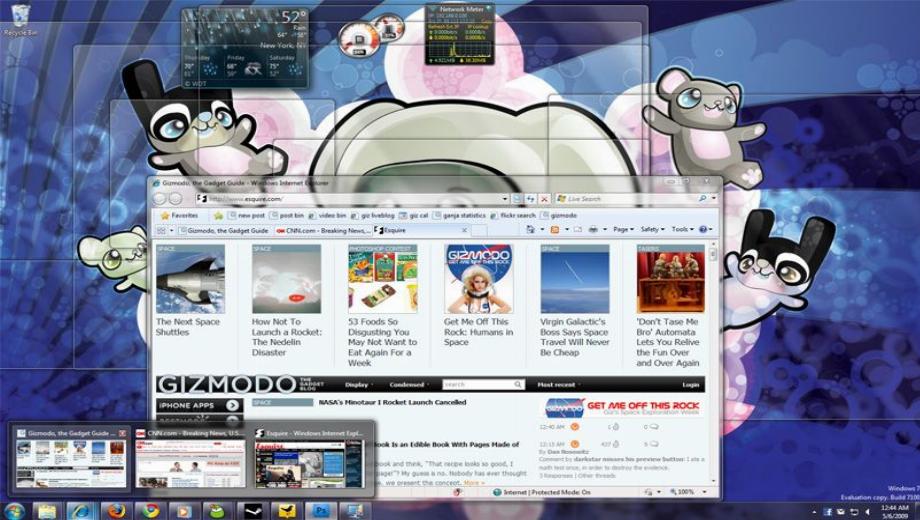The image size is (920, 520).
Task: Click the Gizmodo Login link
Action: click(x=691, y=384)
